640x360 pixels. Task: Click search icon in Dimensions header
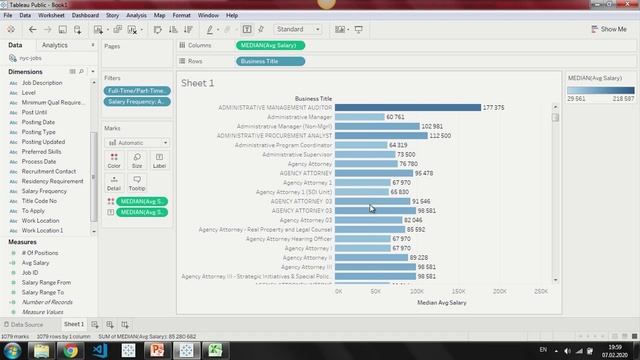(x=82, y=71)
